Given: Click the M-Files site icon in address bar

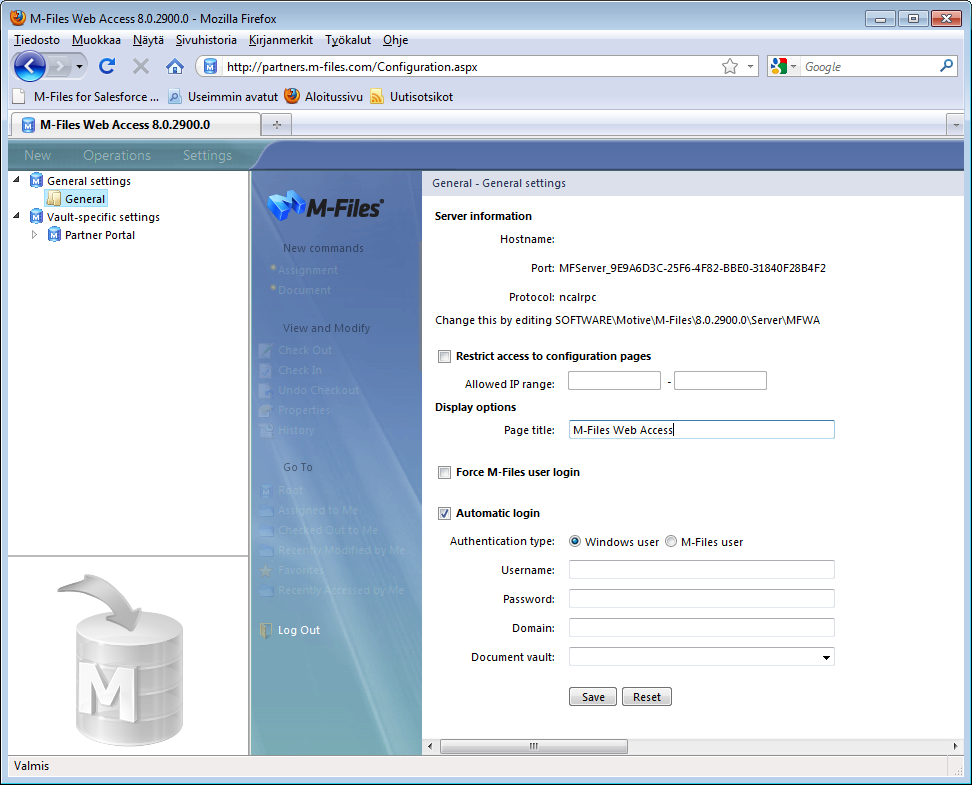Looking at the screenshot, I should coord(210,66).
